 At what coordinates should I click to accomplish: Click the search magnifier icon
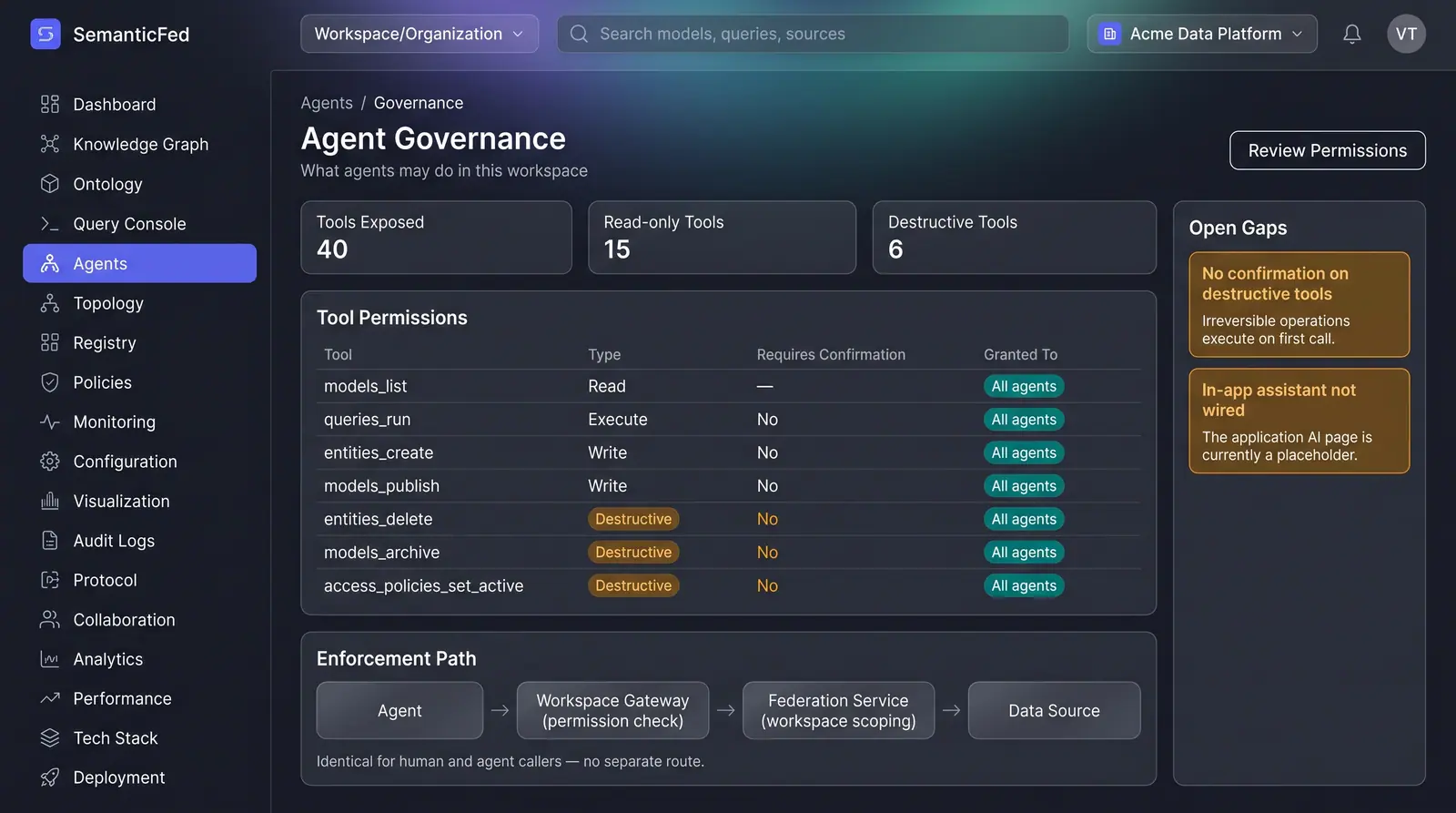[x=579, y=34]
